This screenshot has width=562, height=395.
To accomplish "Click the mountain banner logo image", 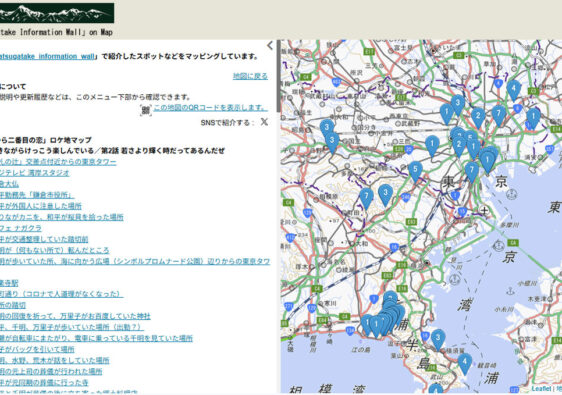I will point(57,13).
